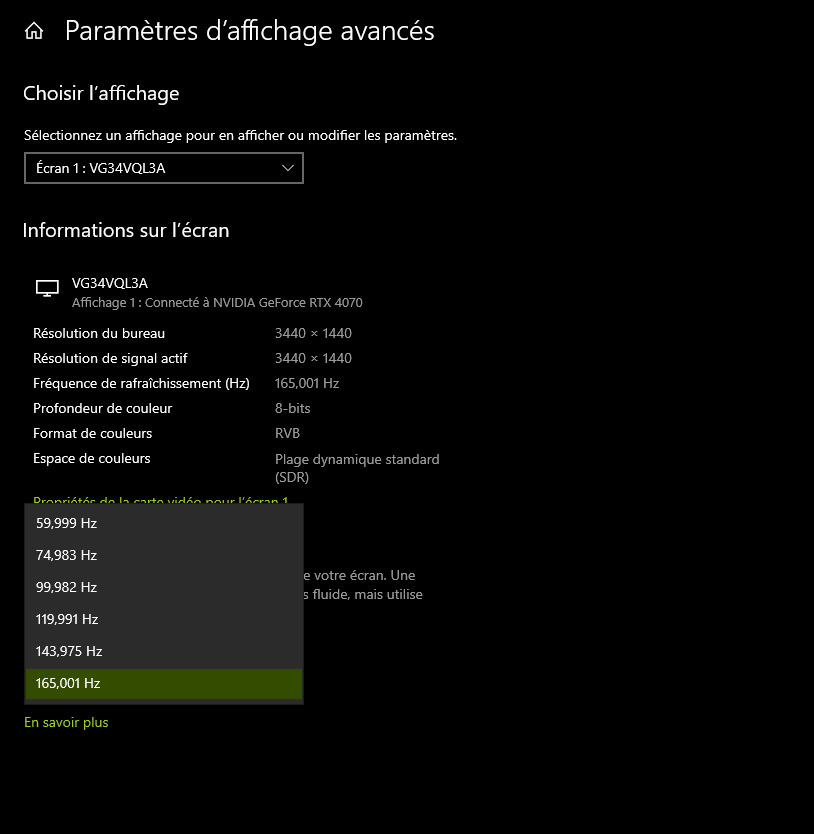Select 59,999 Hz refresh rate option
The image size is (814, 834).
point(164,523)
